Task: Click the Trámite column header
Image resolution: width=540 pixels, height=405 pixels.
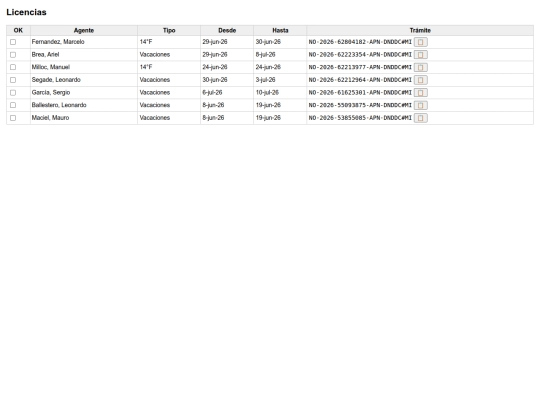Action: coord(420,30)
